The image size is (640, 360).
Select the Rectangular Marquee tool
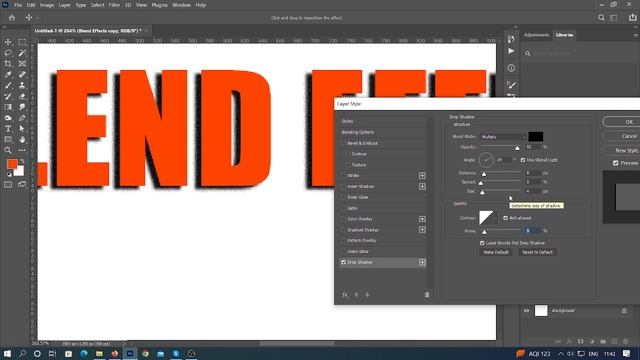pyautogui.click(x=22, y=42)
